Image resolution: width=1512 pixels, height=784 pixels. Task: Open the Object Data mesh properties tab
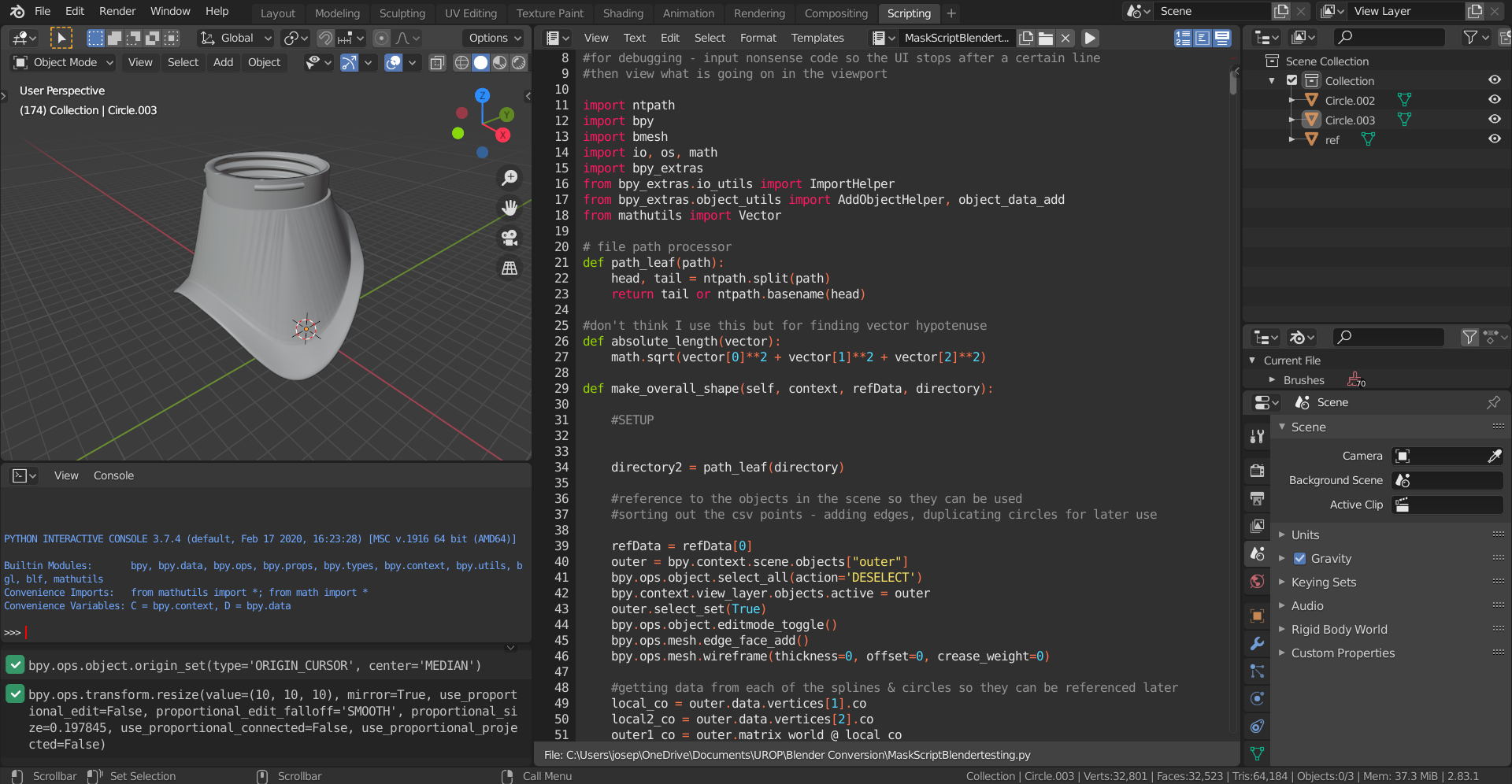click(x=1257, y=753)
